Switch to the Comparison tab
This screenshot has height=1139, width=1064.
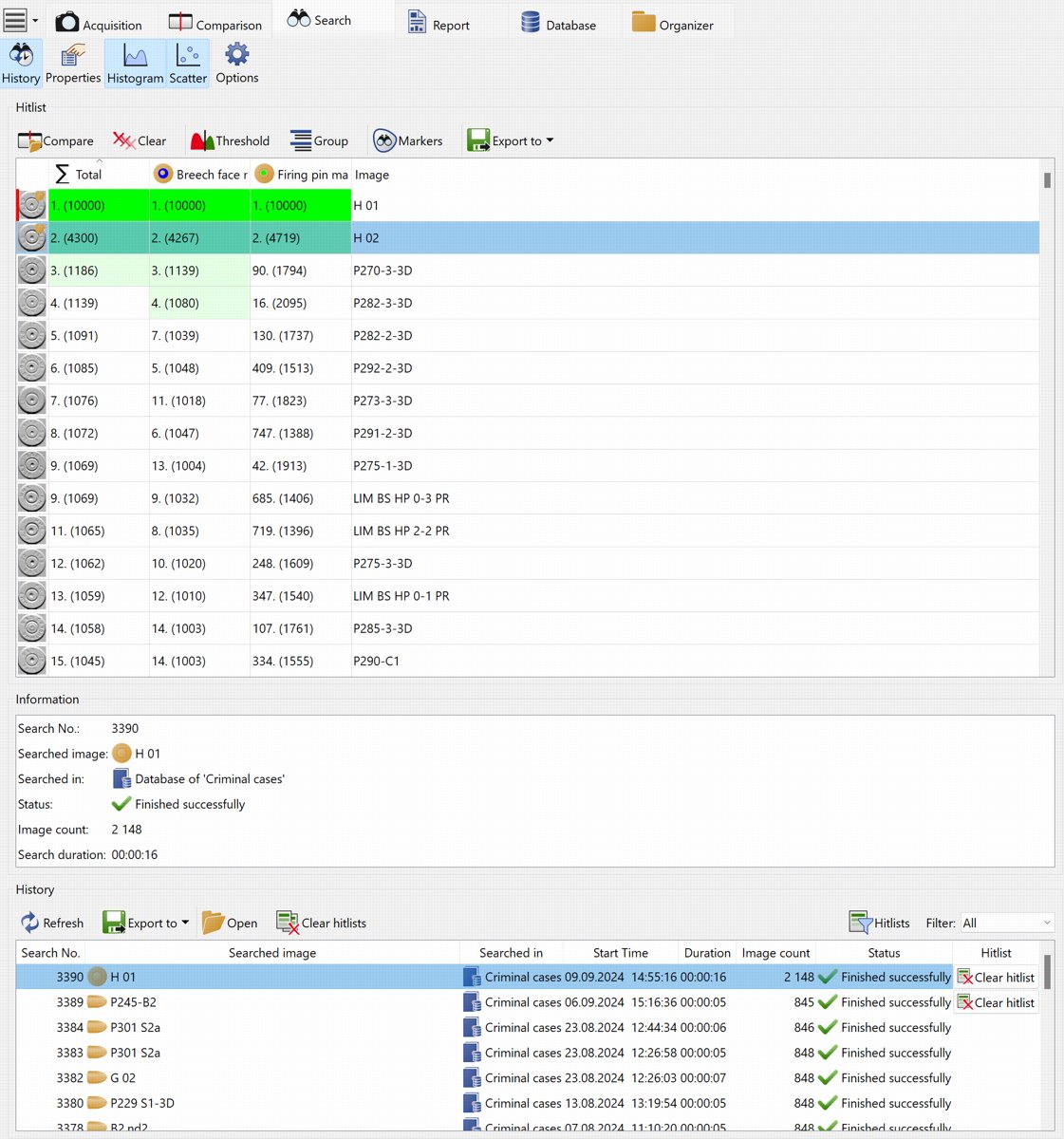(x=215, y=24)
